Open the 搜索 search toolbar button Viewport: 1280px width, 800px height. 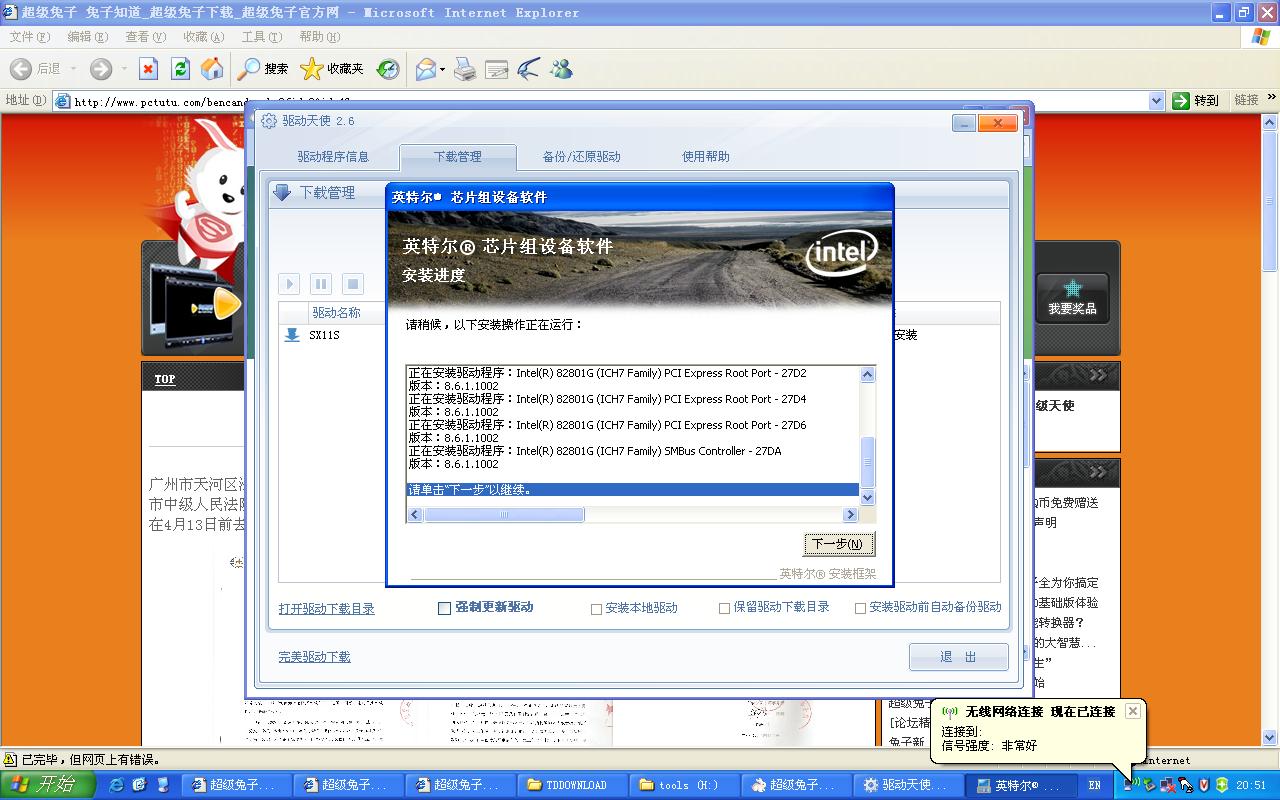point(263,69)
